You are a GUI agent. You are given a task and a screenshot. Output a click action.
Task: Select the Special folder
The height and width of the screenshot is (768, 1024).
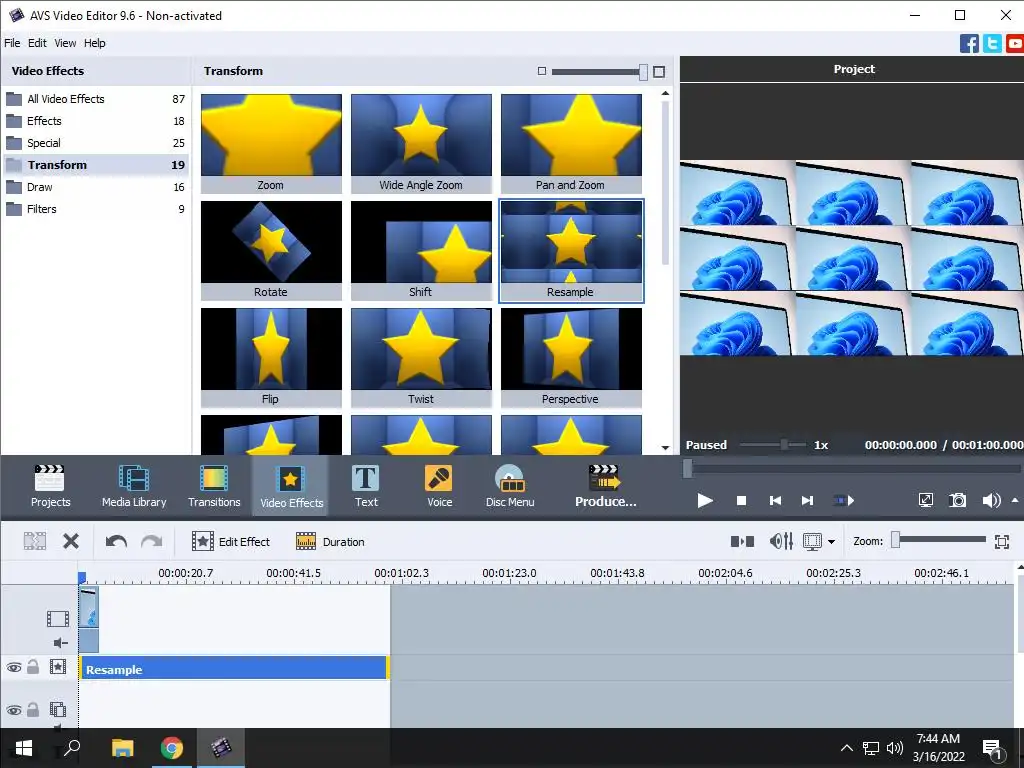(x=95, y=143)
